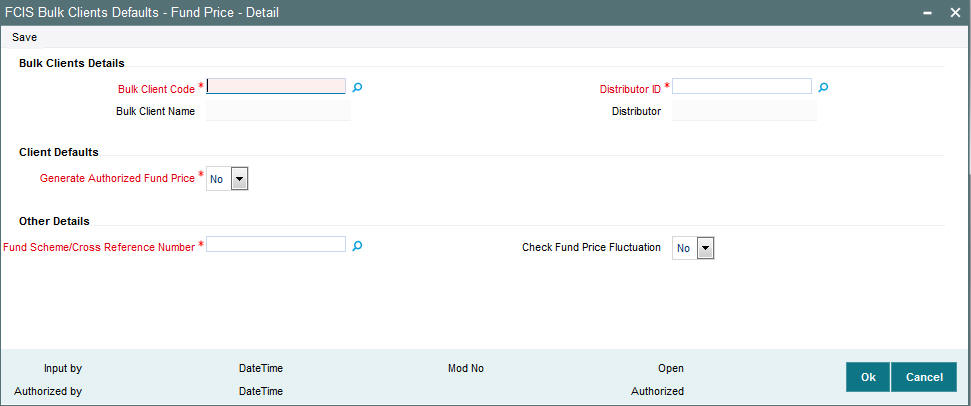Select the Other Details heading
This screenshot has width=971, height=406.
(54, 221)
